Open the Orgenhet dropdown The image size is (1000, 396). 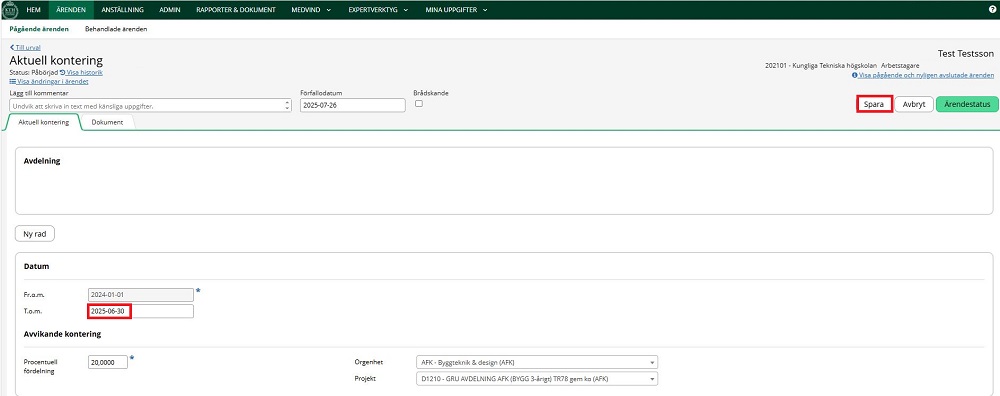pyautogui.click(x=536, y=362)
